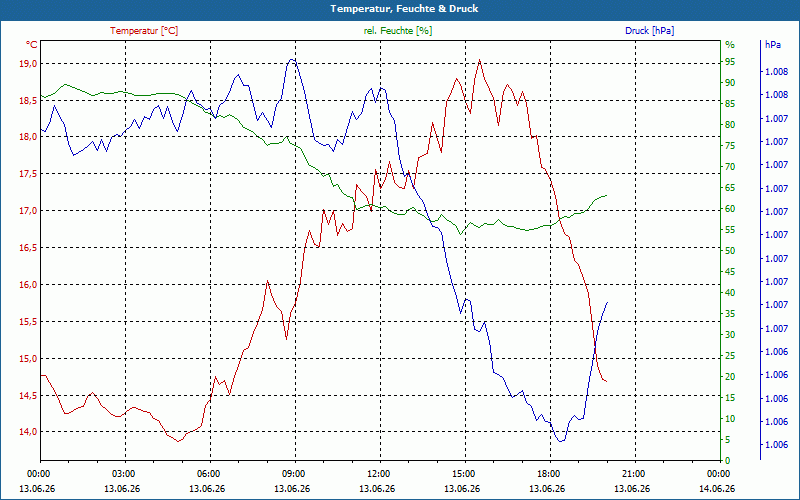Click the '25' humidity axis value

[x=730, y=356]
